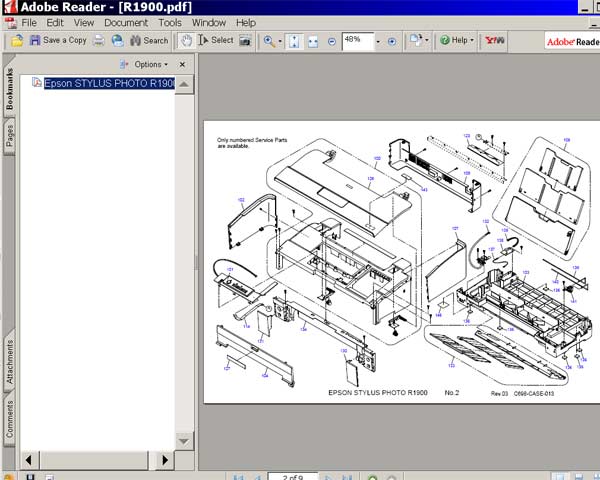Image resolution: width=600 pixels, height=480 pixels.
Task: Toggle the Fit Page view icon
Action: (x=294, y=41)
